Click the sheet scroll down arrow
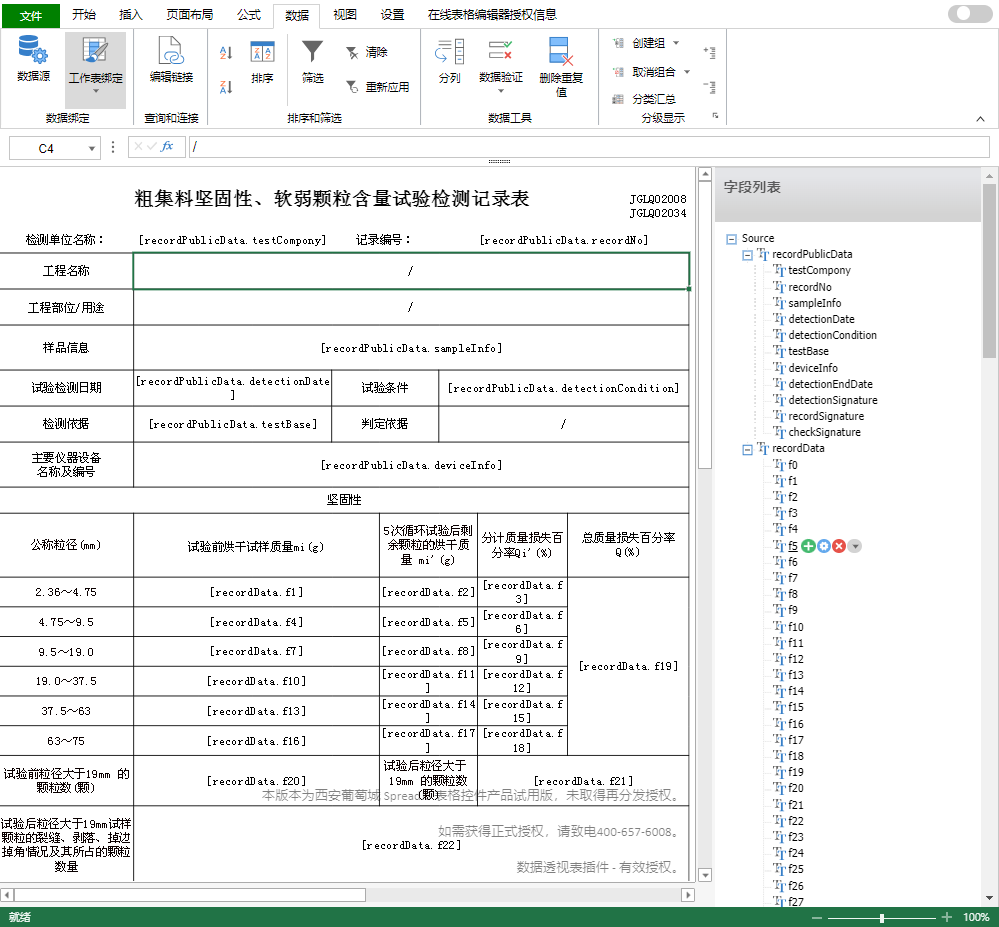This screenshot has height=927, width=999. tap(705, 875)
